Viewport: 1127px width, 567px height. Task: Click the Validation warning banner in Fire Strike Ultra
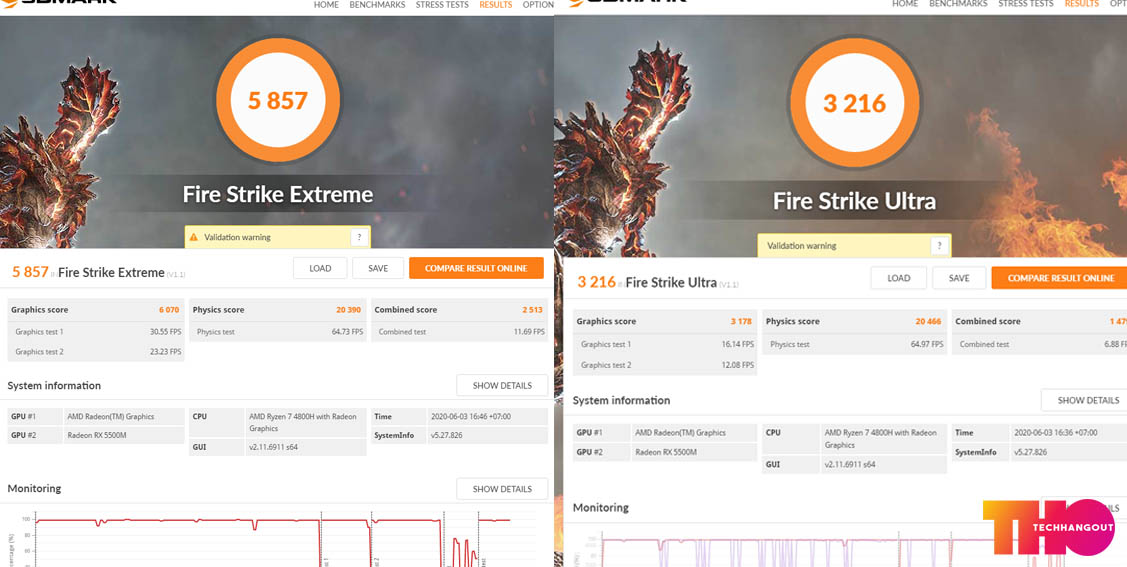(x=854, y=246)
